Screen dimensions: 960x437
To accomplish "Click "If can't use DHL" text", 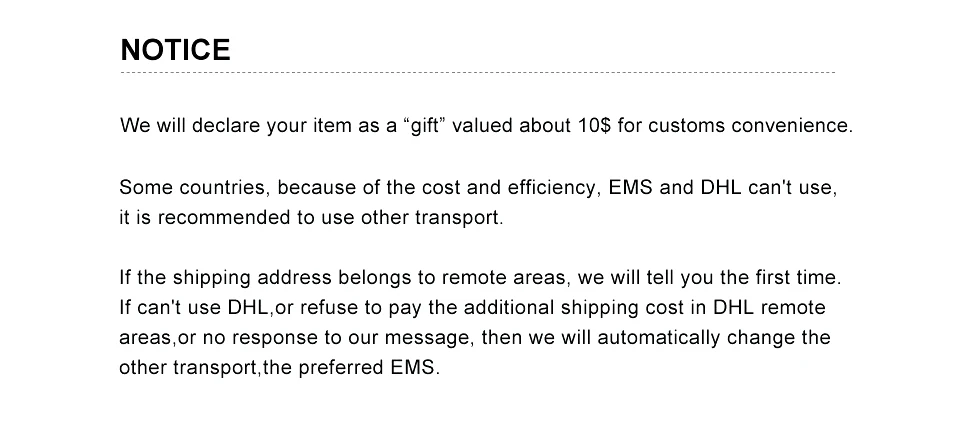I will [194, 307].
